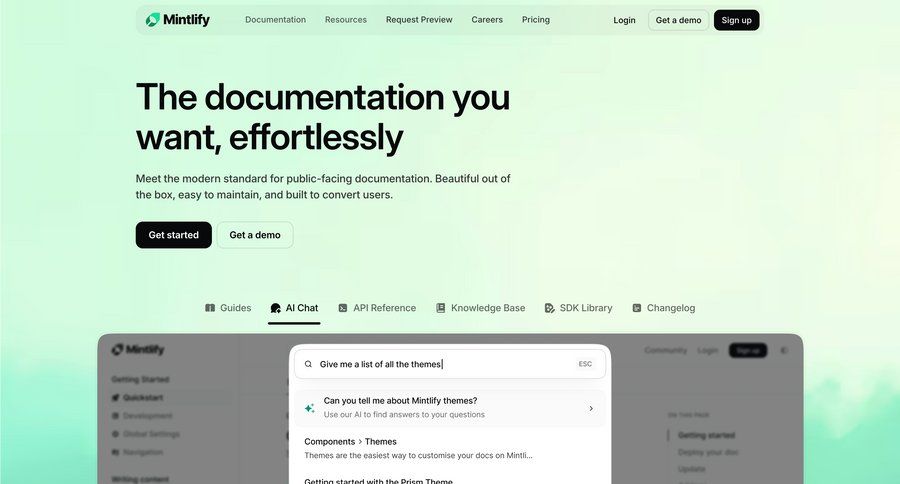The image size is (900, 484).
Task: Switch to the Guides tab
Action: click(228, 308)
